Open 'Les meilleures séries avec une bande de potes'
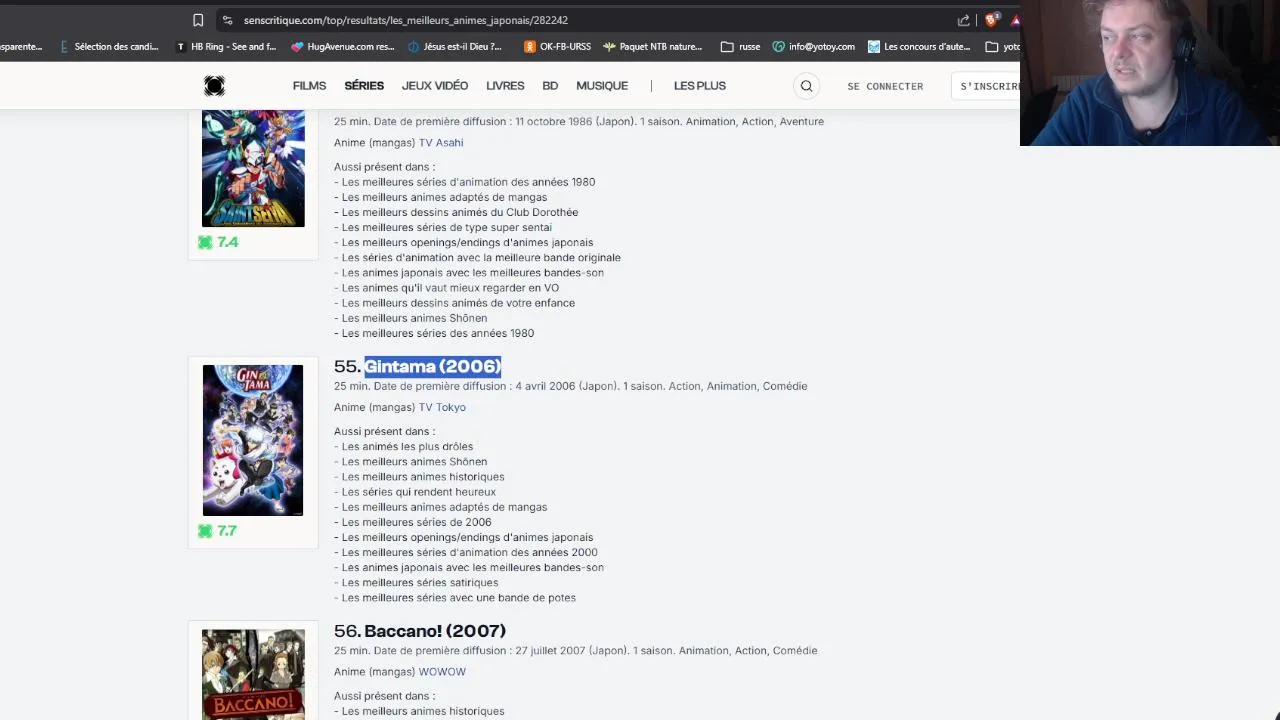The height and width of the screenshot is (720, 1280). tap(459, 598)
